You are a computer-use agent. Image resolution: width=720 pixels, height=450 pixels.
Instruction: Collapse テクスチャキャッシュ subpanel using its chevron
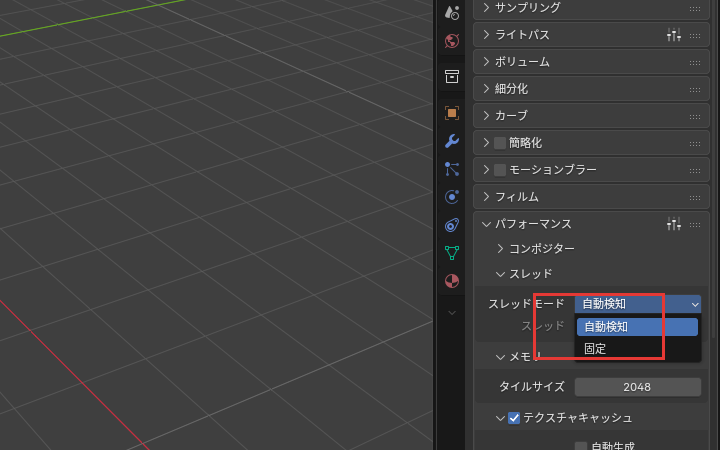501,418
